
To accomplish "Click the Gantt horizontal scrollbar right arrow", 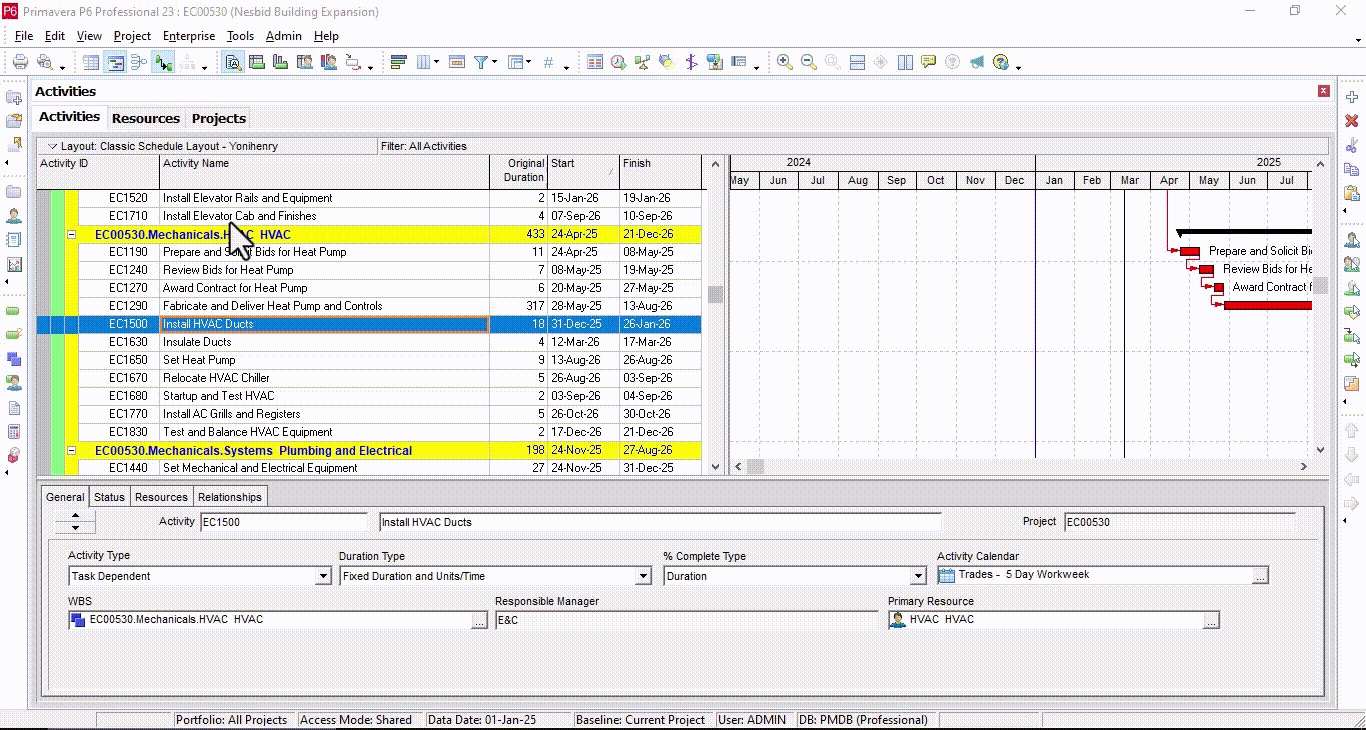I will point(1304,466).
